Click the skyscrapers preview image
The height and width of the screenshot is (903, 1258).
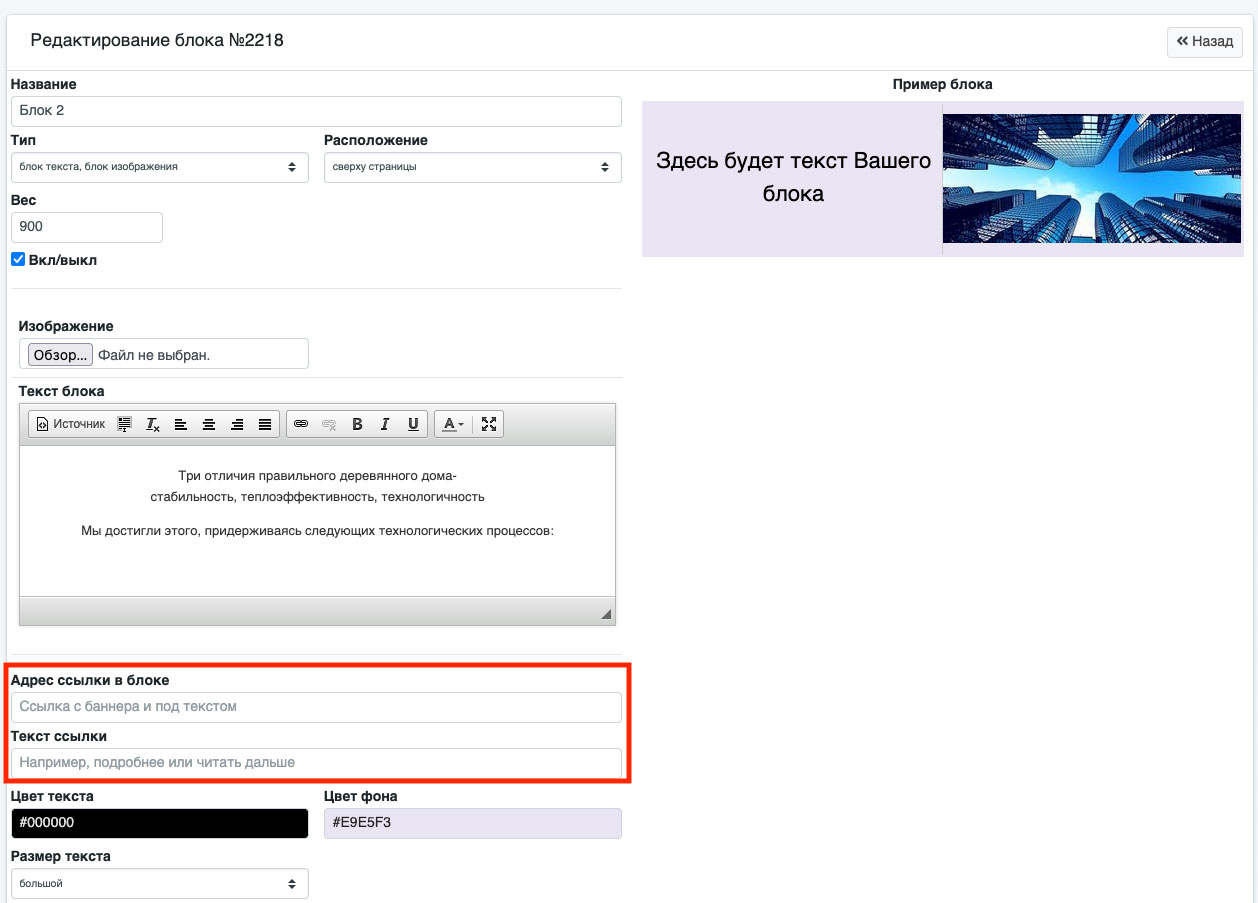click(x=1093, y=179)
